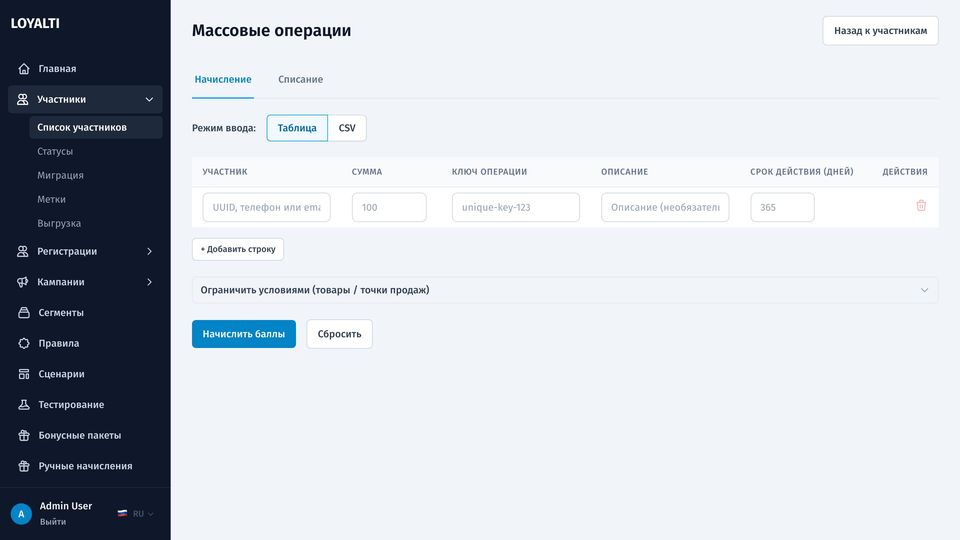Collapse the Участники menu chevron
The width and height of the screenshot is (960, 540).
point(149,99)
